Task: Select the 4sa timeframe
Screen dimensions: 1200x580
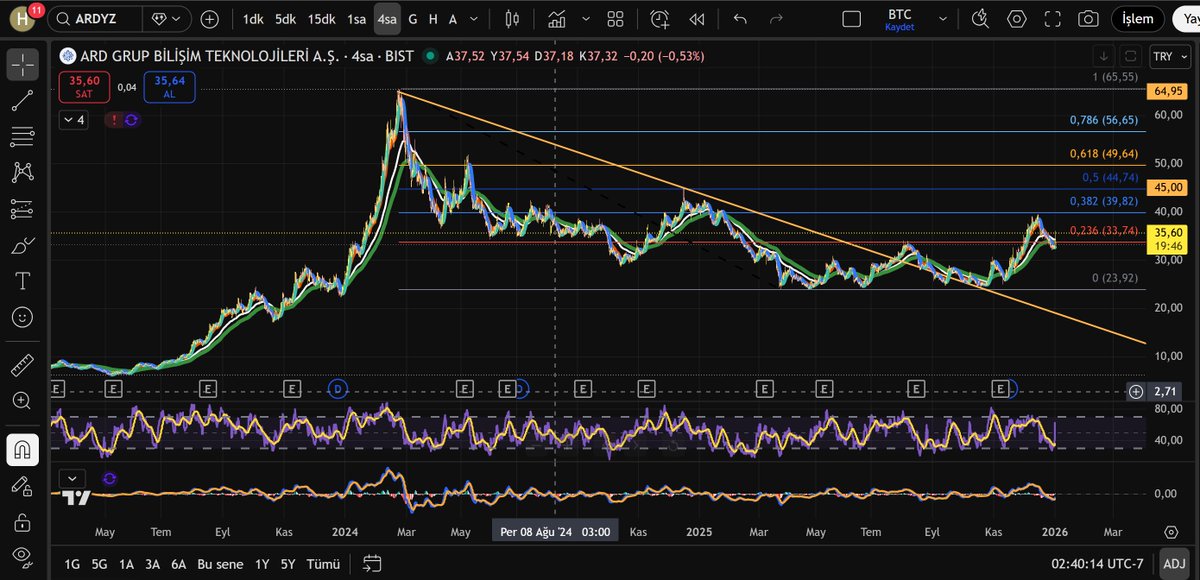Action: [387, 18]
